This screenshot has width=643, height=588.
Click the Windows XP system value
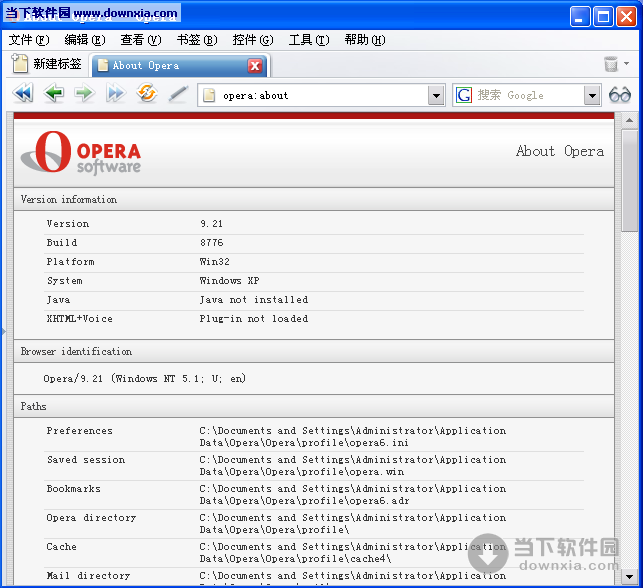point(229,281)
